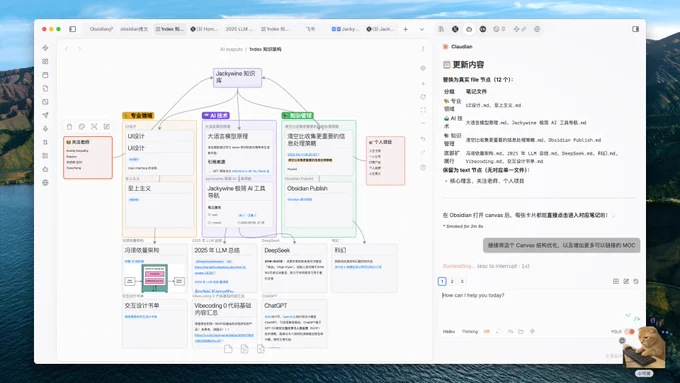Zoom to selection icon above card
The width and height of the screenshot is (680, 383).
click(x=94, y=127)
